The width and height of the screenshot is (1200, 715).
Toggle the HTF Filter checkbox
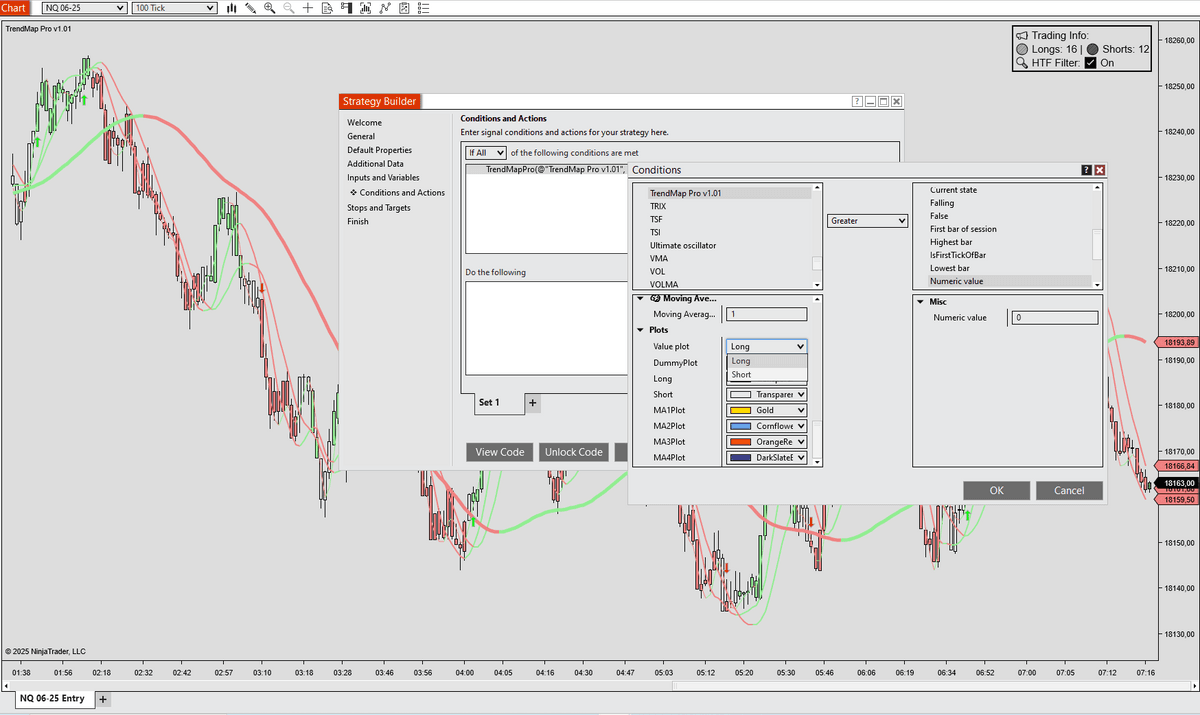pyautogui.click(x=1091, y=63)
